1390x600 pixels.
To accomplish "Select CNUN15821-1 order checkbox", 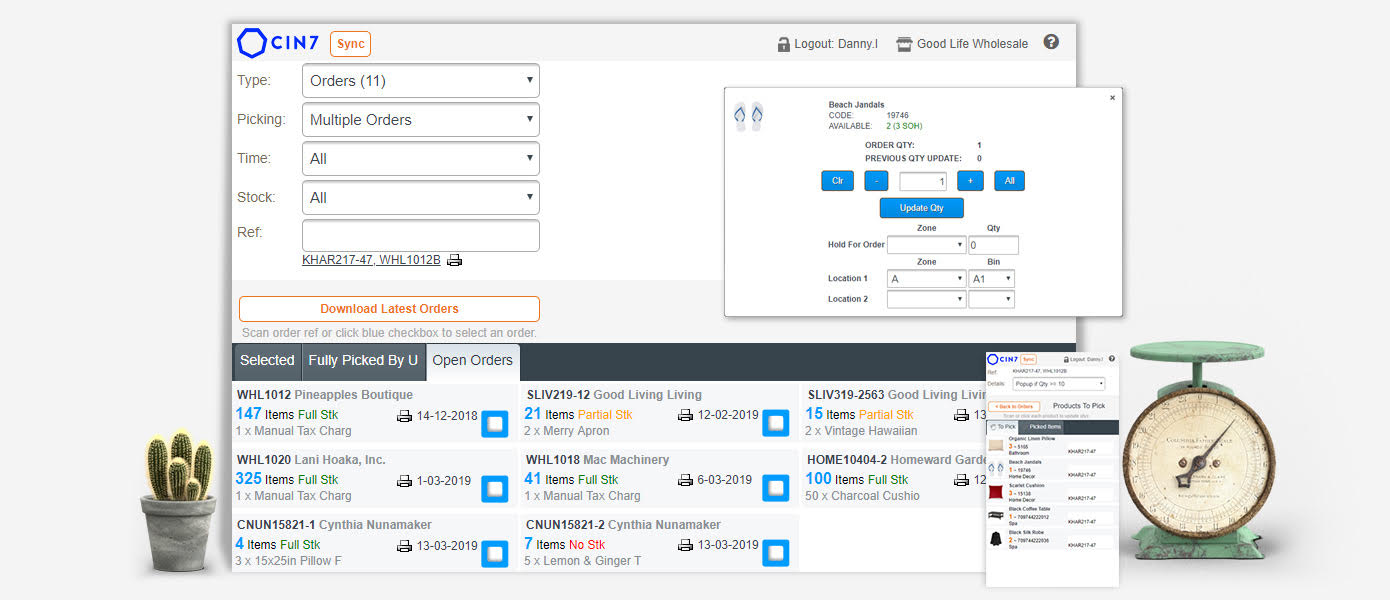I will [495, 554].
